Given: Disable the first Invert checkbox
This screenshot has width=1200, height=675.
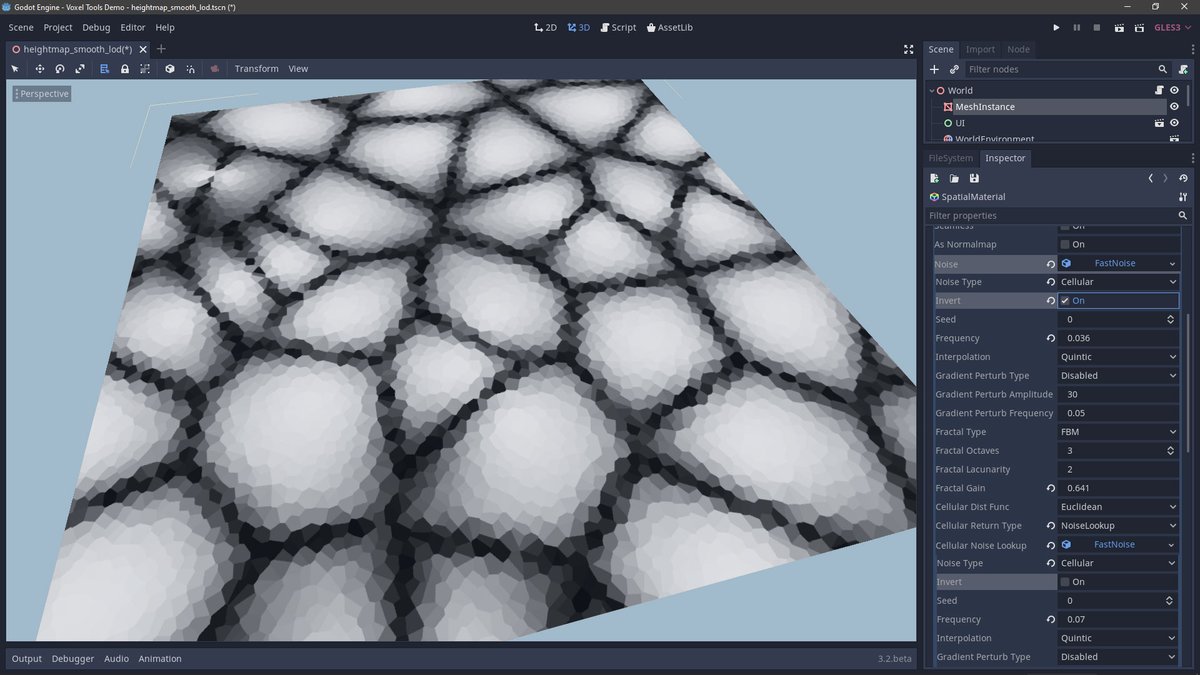Looking at the screenshot, I should 1065,301.
